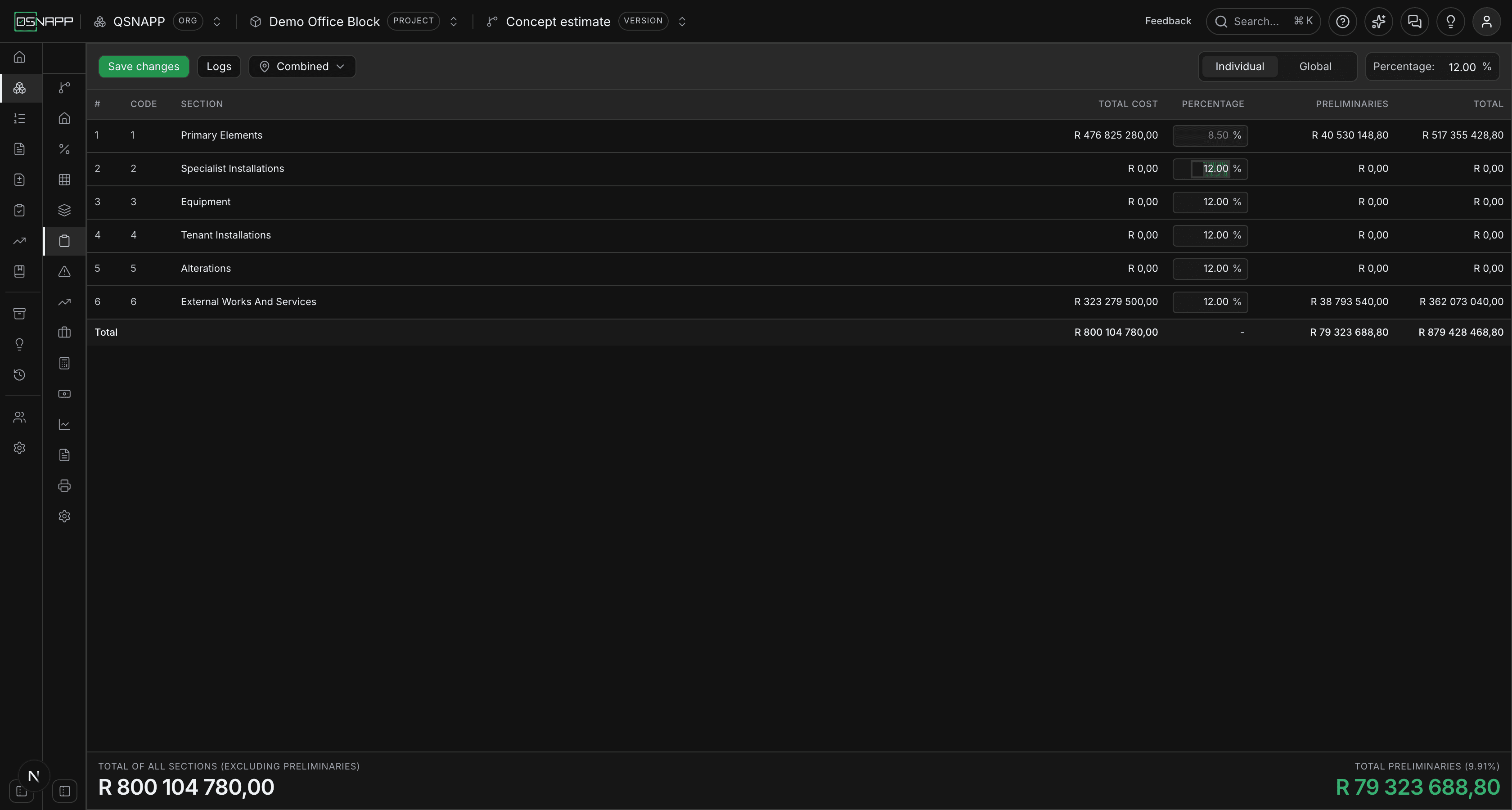The image size is (1512, 810).
Task: Open the calculator icon
Action: [x=64, y=363]
